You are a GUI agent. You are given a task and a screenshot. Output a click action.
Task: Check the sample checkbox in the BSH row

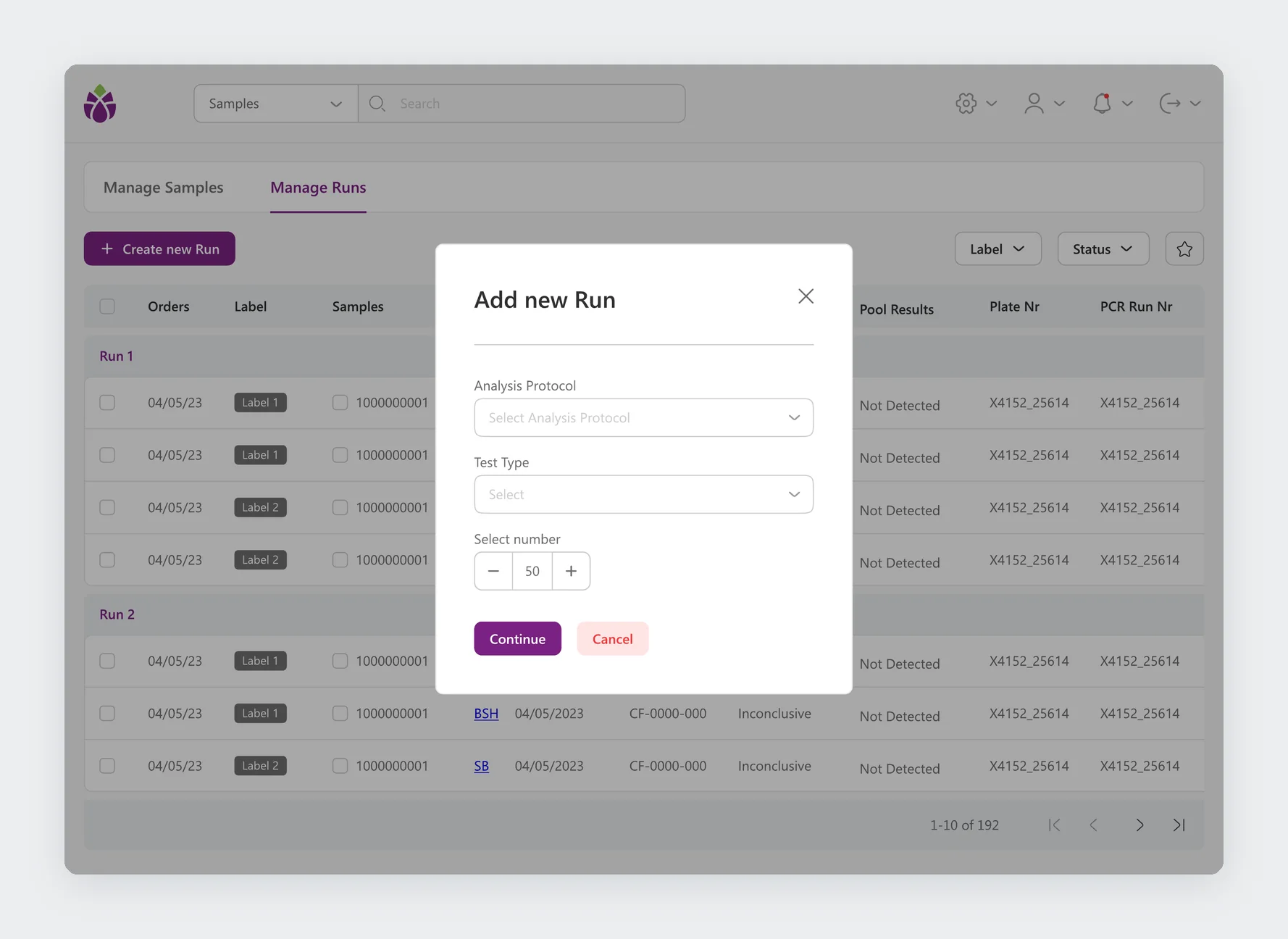[340, 714]
